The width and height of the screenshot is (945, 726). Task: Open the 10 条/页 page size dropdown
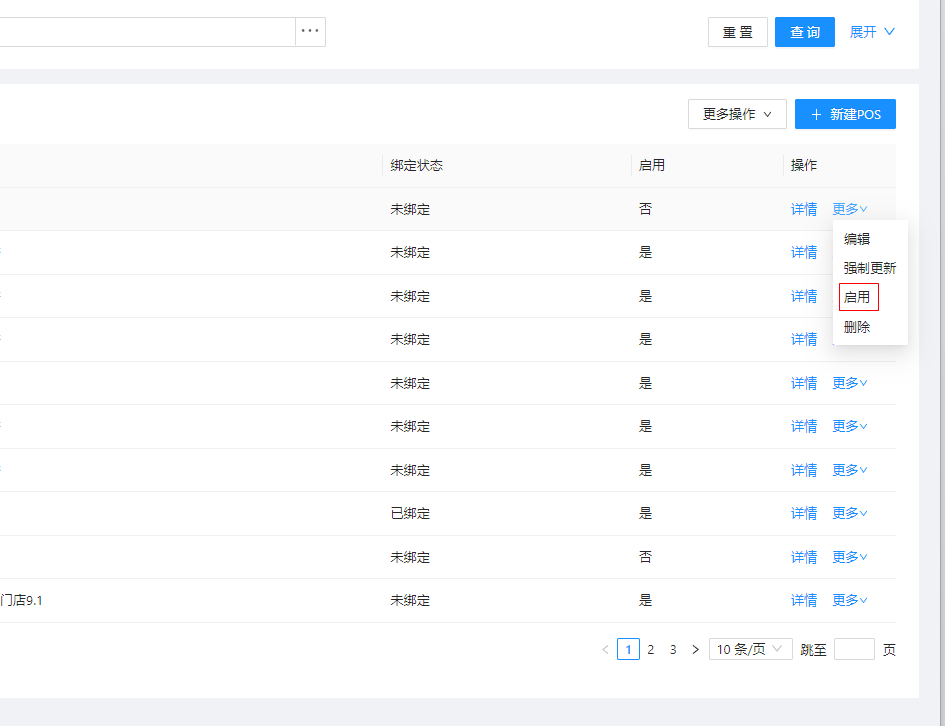click(750, 649)
